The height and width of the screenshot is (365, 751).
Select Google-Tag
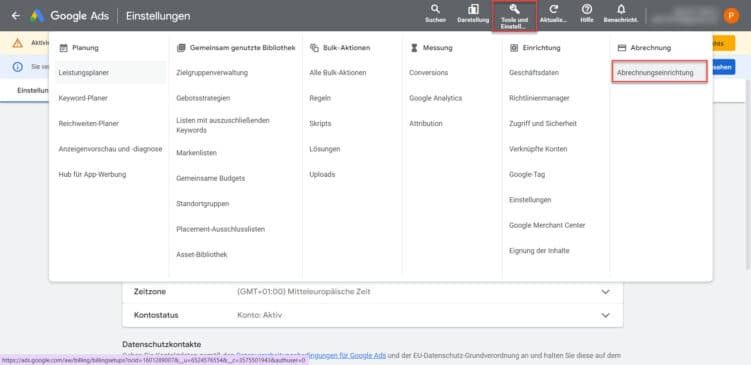[x=527, y=174]
